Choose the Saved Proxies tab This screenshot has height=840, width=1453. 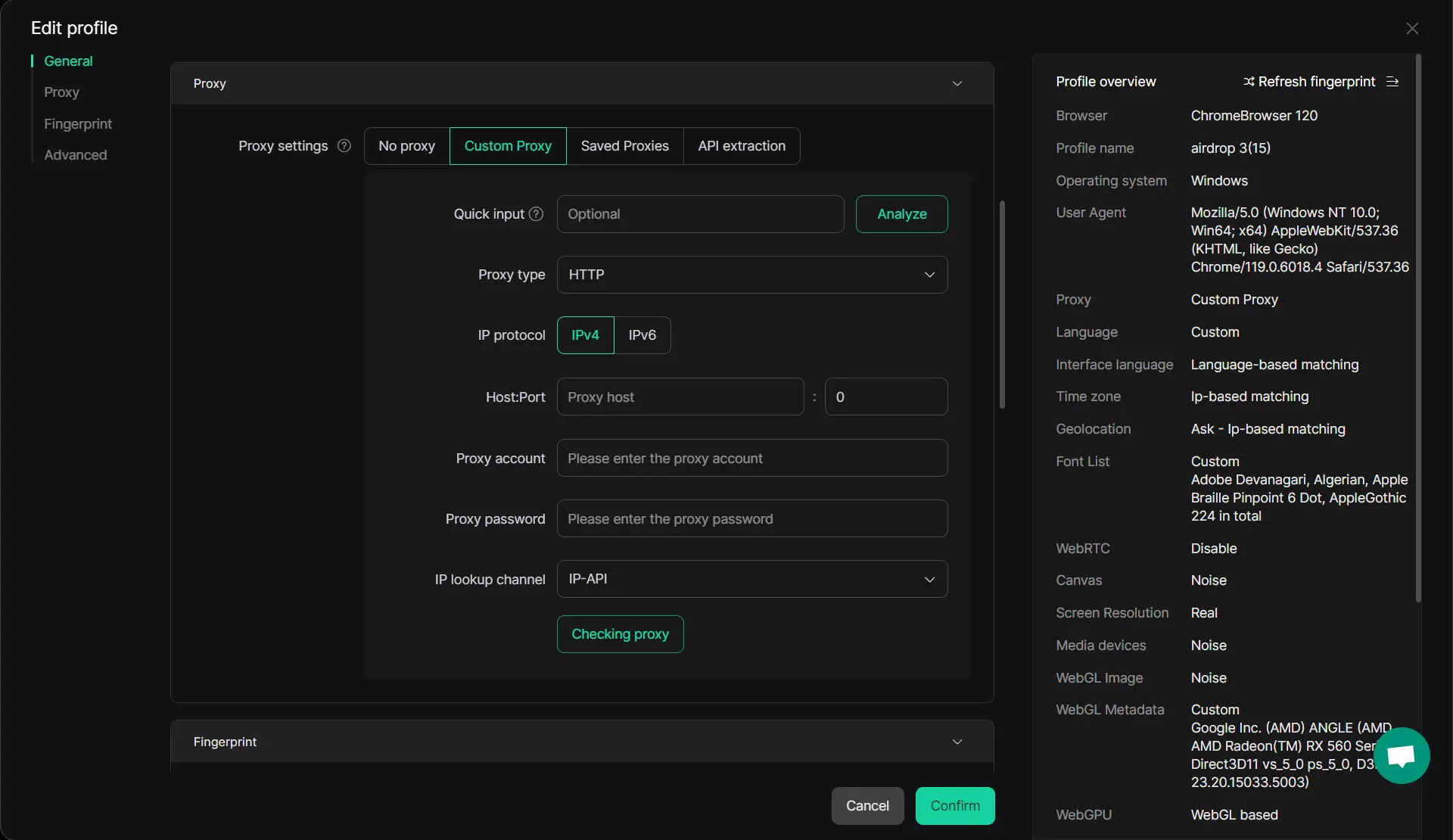click(x=624, y=146)
